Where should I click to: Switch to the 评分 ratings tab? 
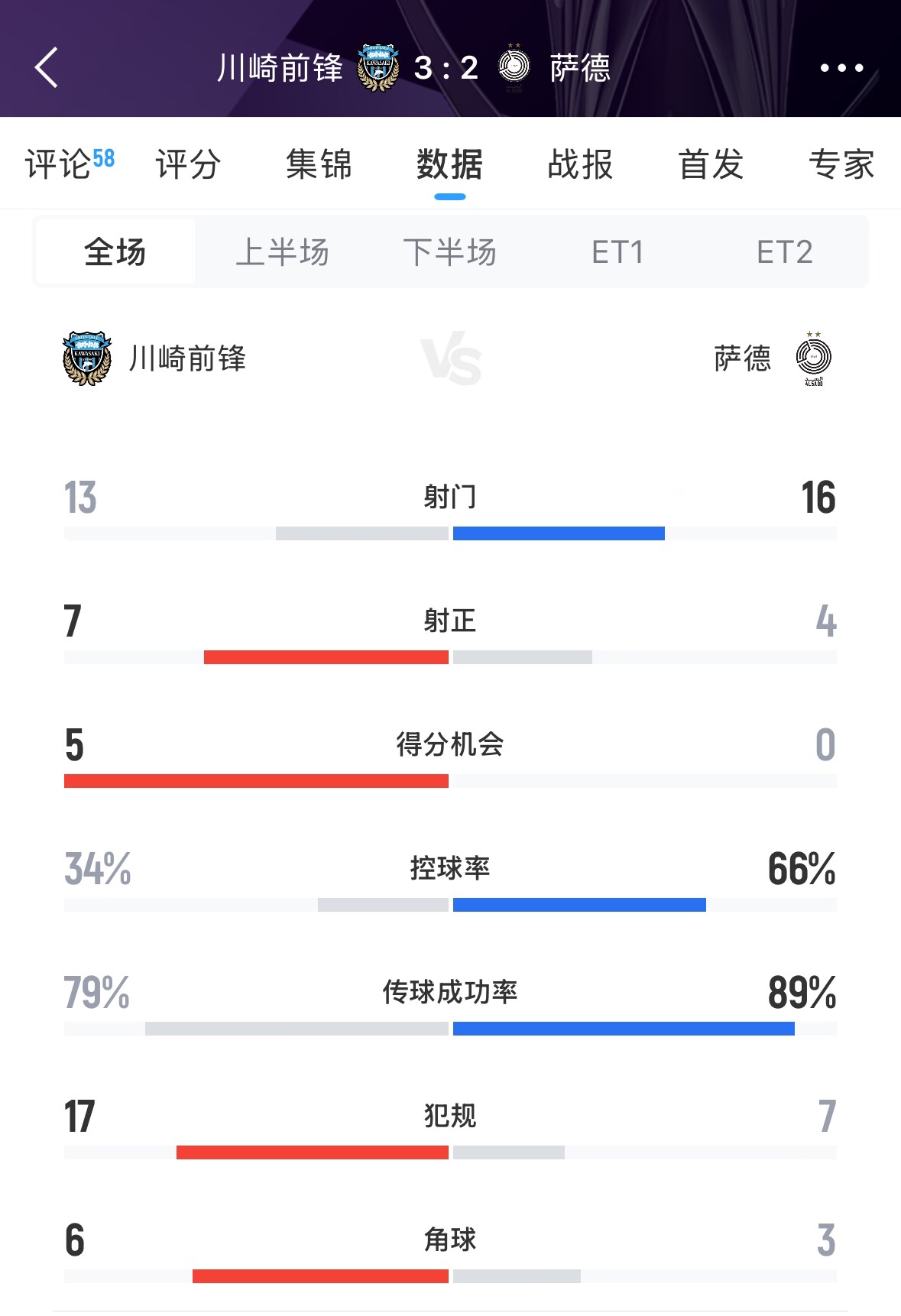point(188,164)
